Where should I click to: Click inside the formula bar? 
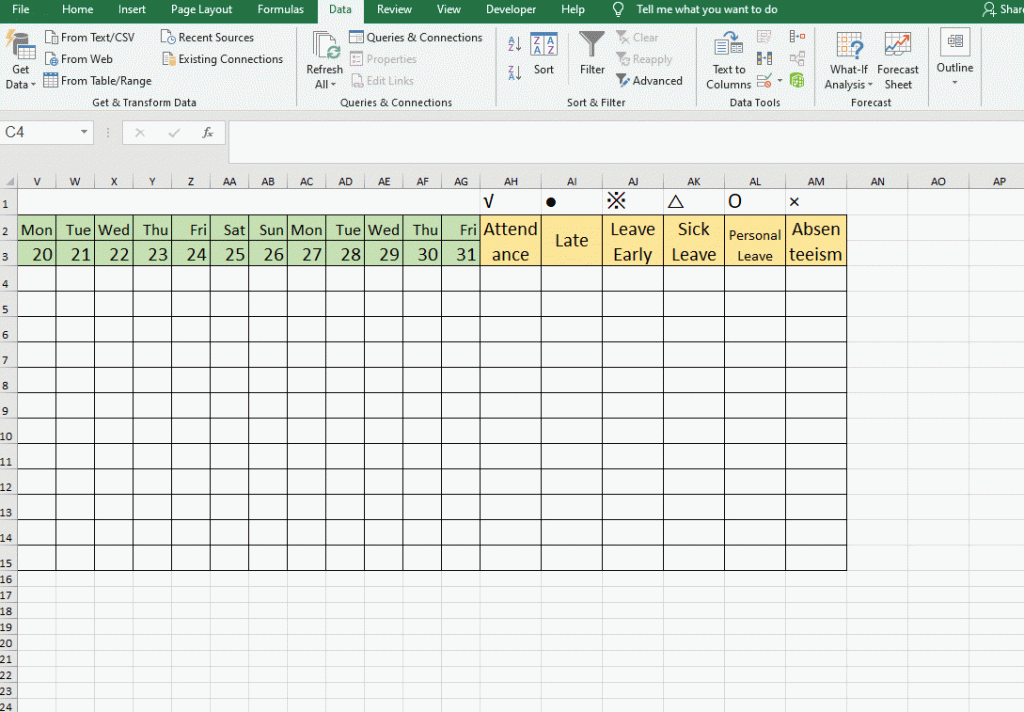[x=626, y=141]
